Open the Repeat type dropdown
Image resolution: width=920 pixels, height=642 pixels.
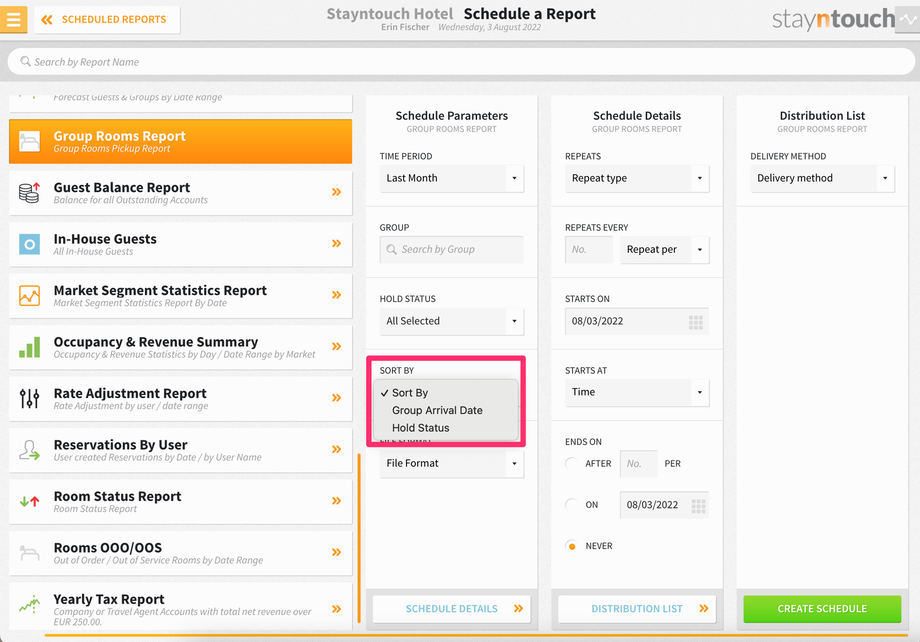637,178
